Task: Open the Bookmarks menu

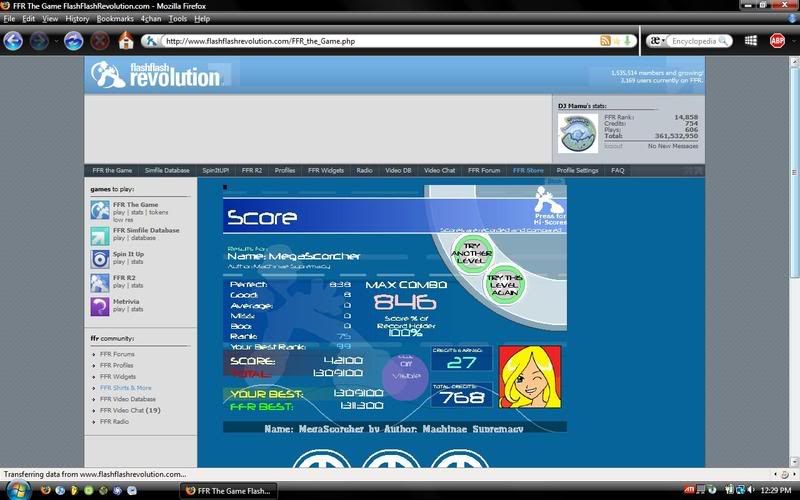Action: click(x=115, y=19)
